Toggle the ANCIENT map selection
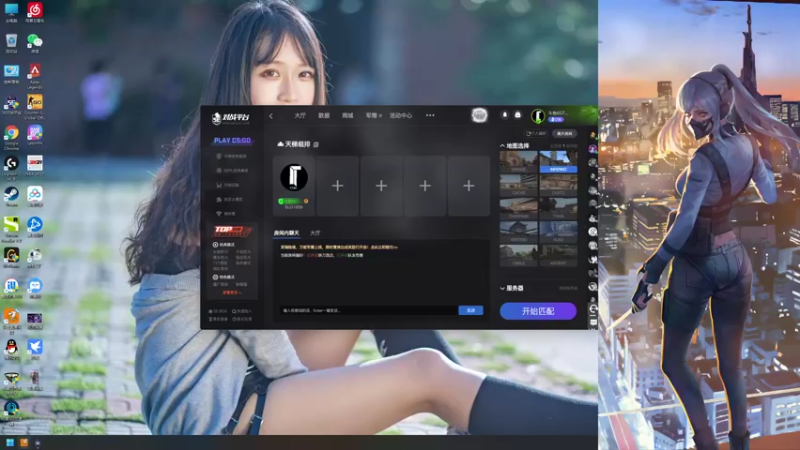 558,256
